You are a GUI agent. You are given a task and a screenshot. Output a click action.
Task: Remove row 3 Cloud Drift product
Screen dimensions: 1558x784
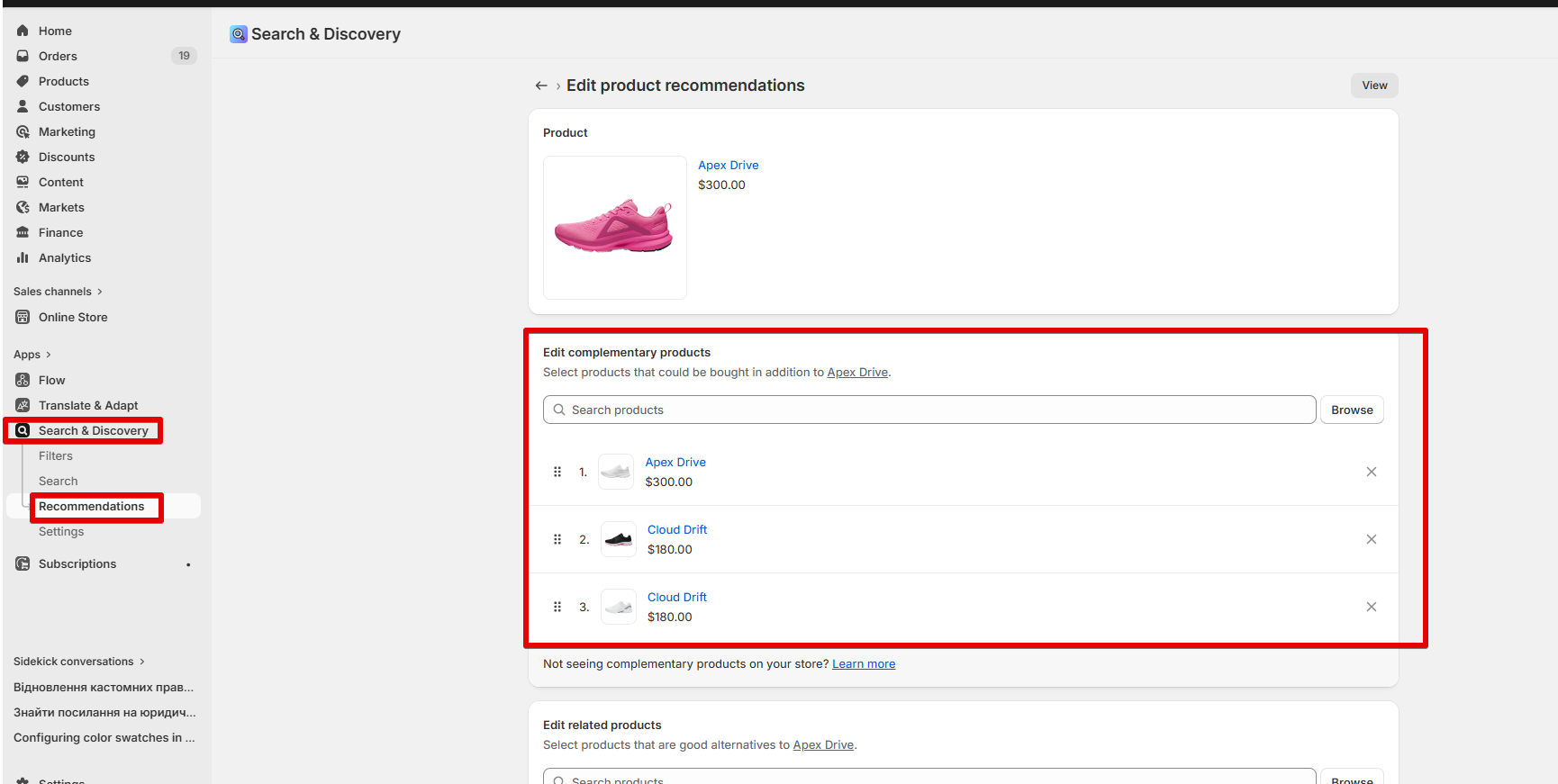click(1372, 607)
